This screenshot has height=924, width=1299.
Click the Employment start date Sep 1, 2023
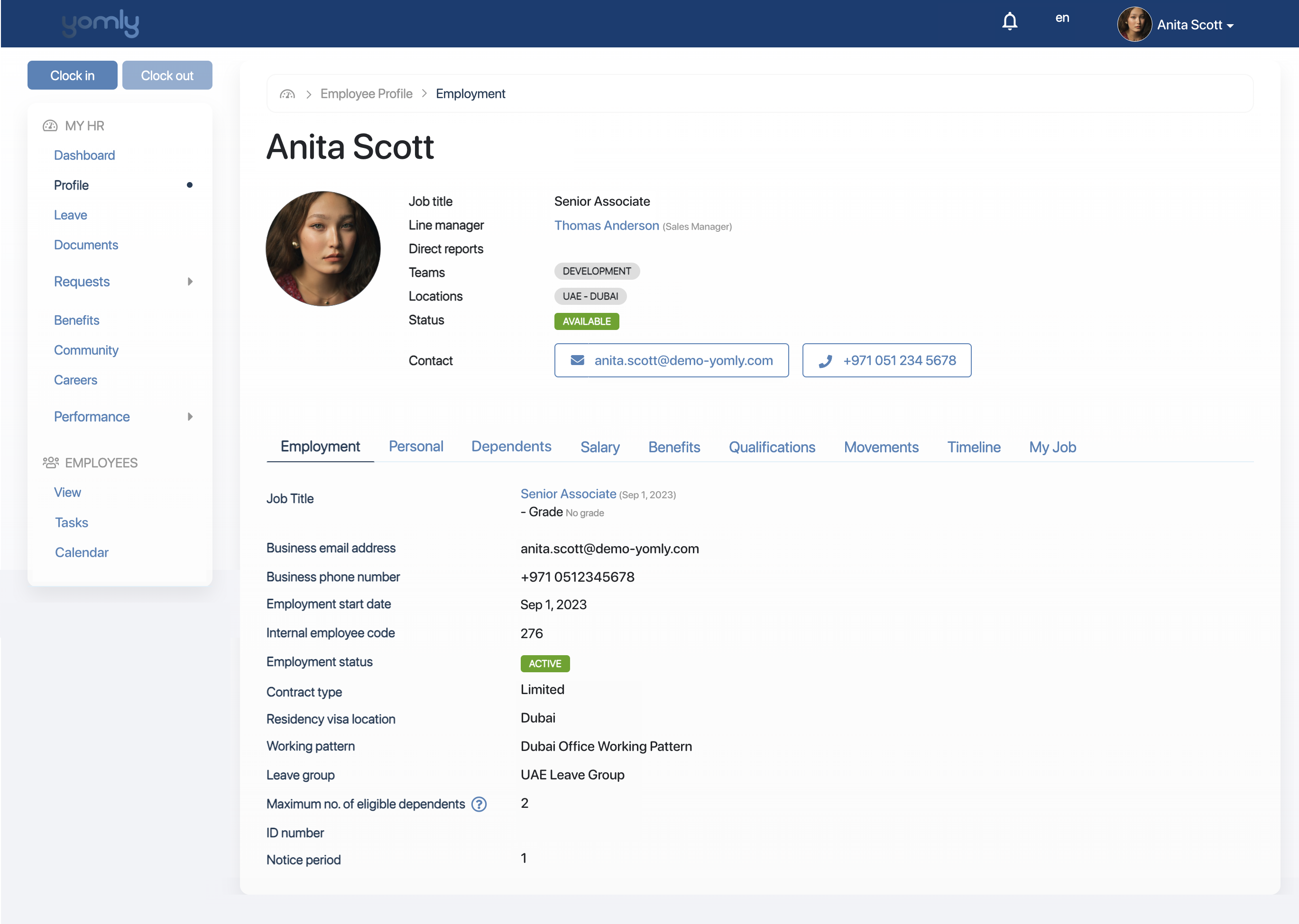point(553,605)
